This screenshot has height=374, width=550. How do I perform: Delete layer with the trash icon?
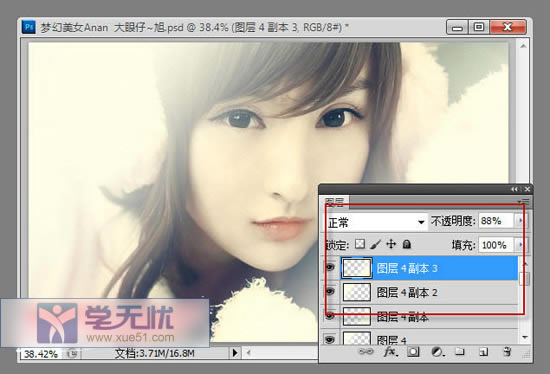pyautogui.click(x=507, y=351)
